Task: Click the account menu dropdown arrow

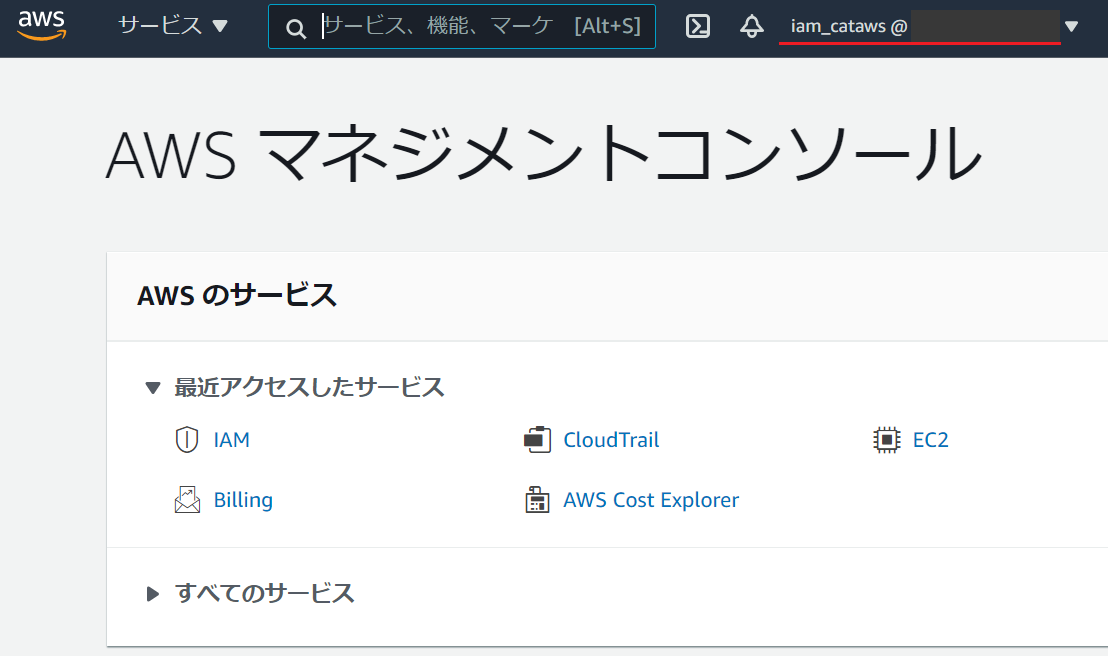Action: tap(1071, 27)
